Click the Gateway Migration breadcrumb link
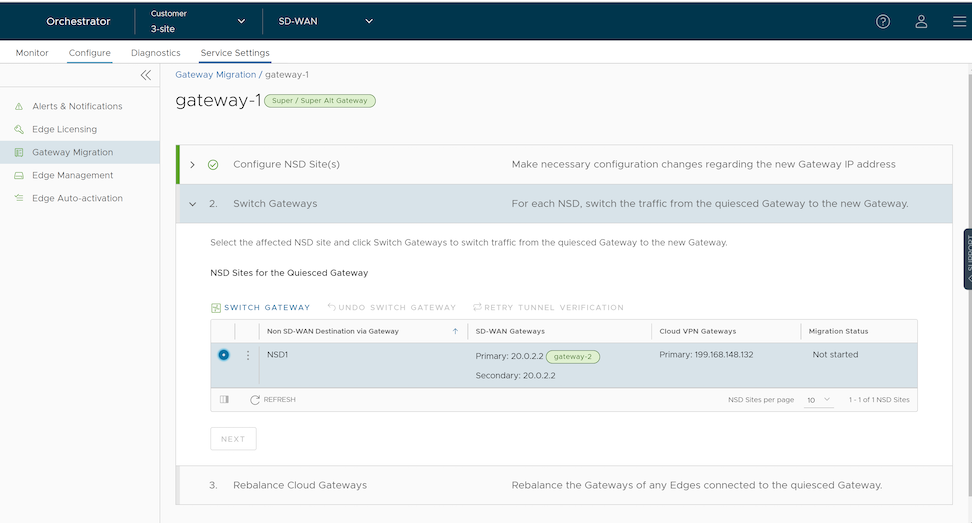Image resolution: width=972 pixels, height=523 pixels. coord(215,75)
